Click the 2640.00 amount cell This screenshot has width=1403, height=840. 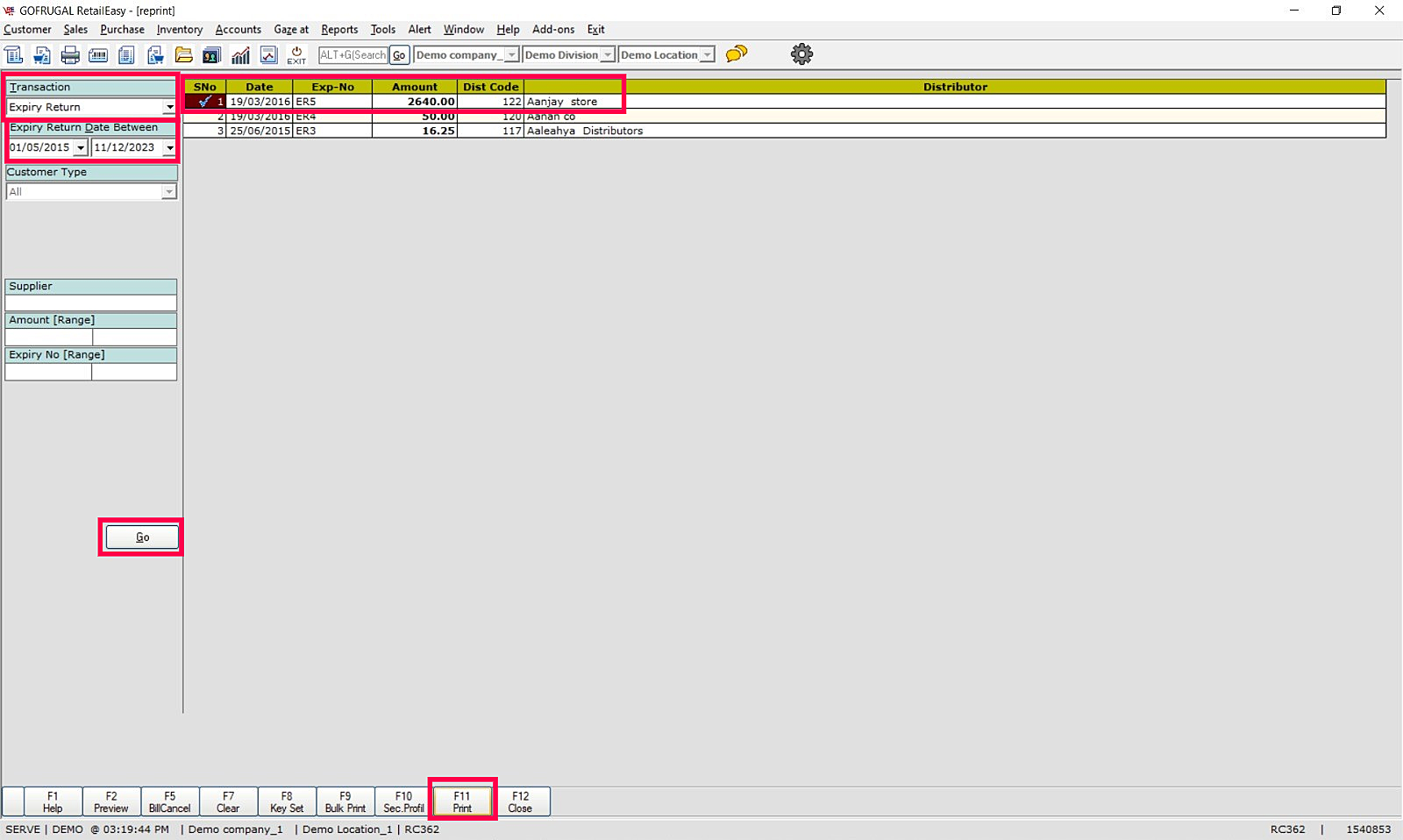[415, 102]
